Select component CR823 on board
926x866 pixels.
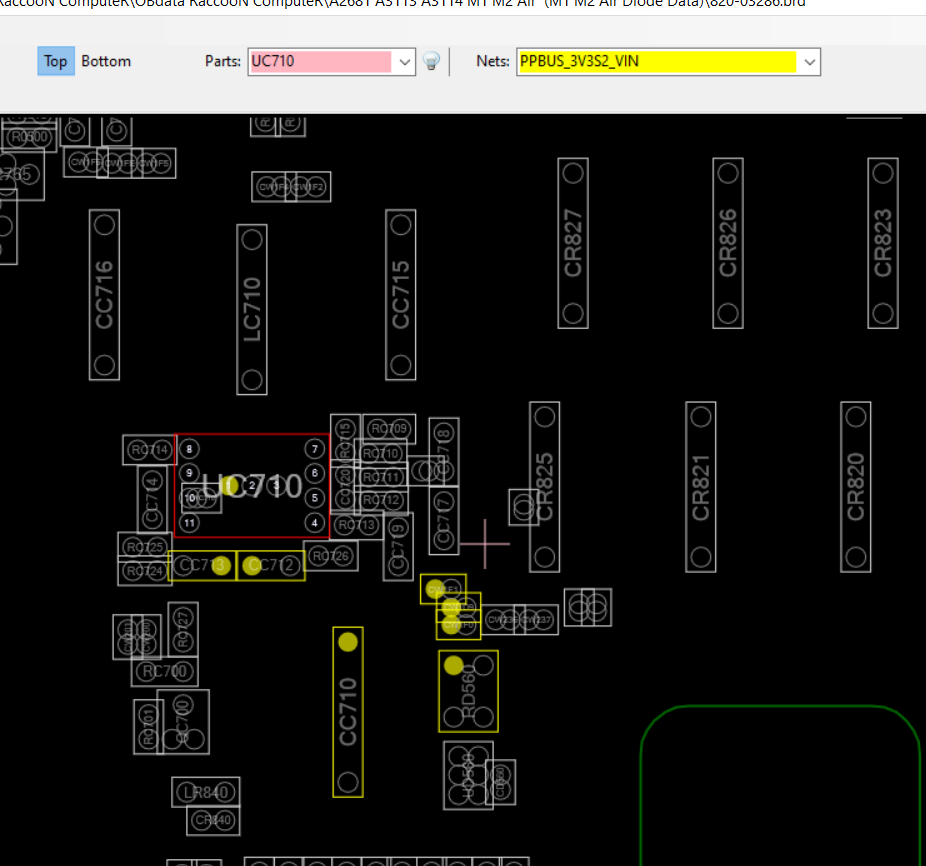click(x=883, y=243)
